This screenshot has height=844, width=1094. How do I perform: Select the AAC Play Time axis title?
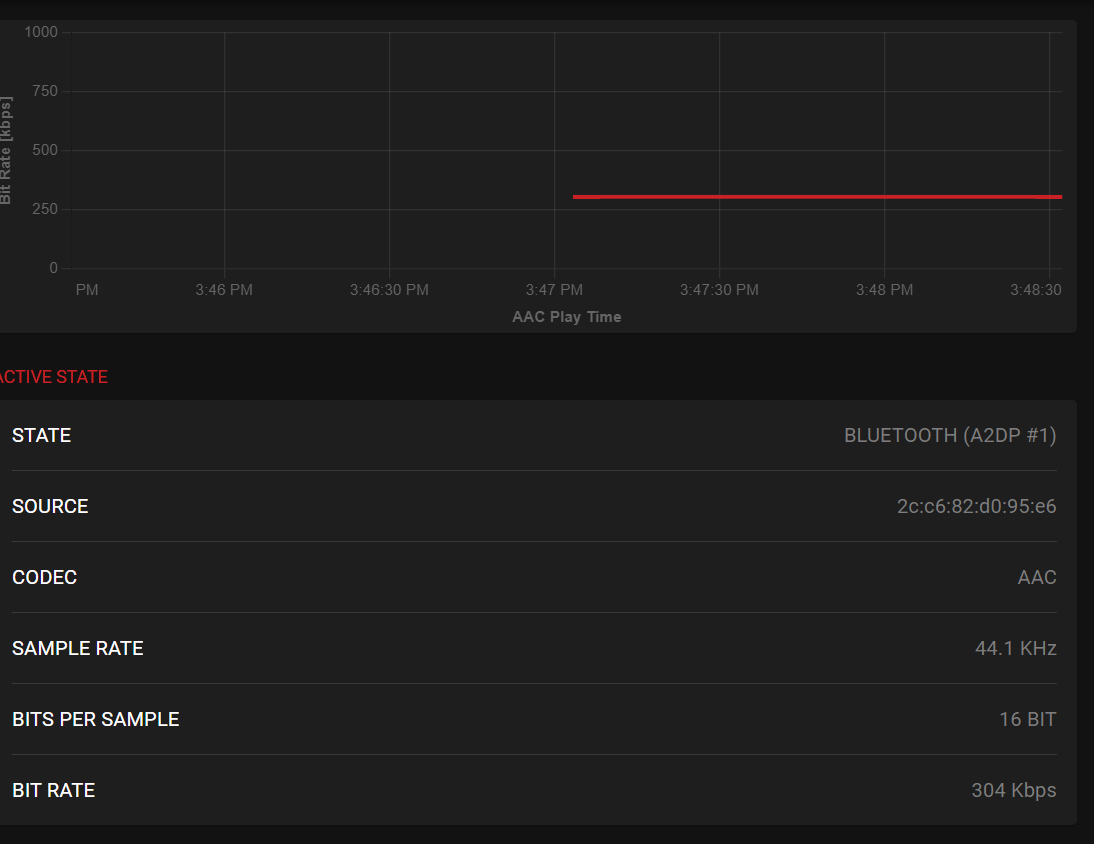[566, 317]
